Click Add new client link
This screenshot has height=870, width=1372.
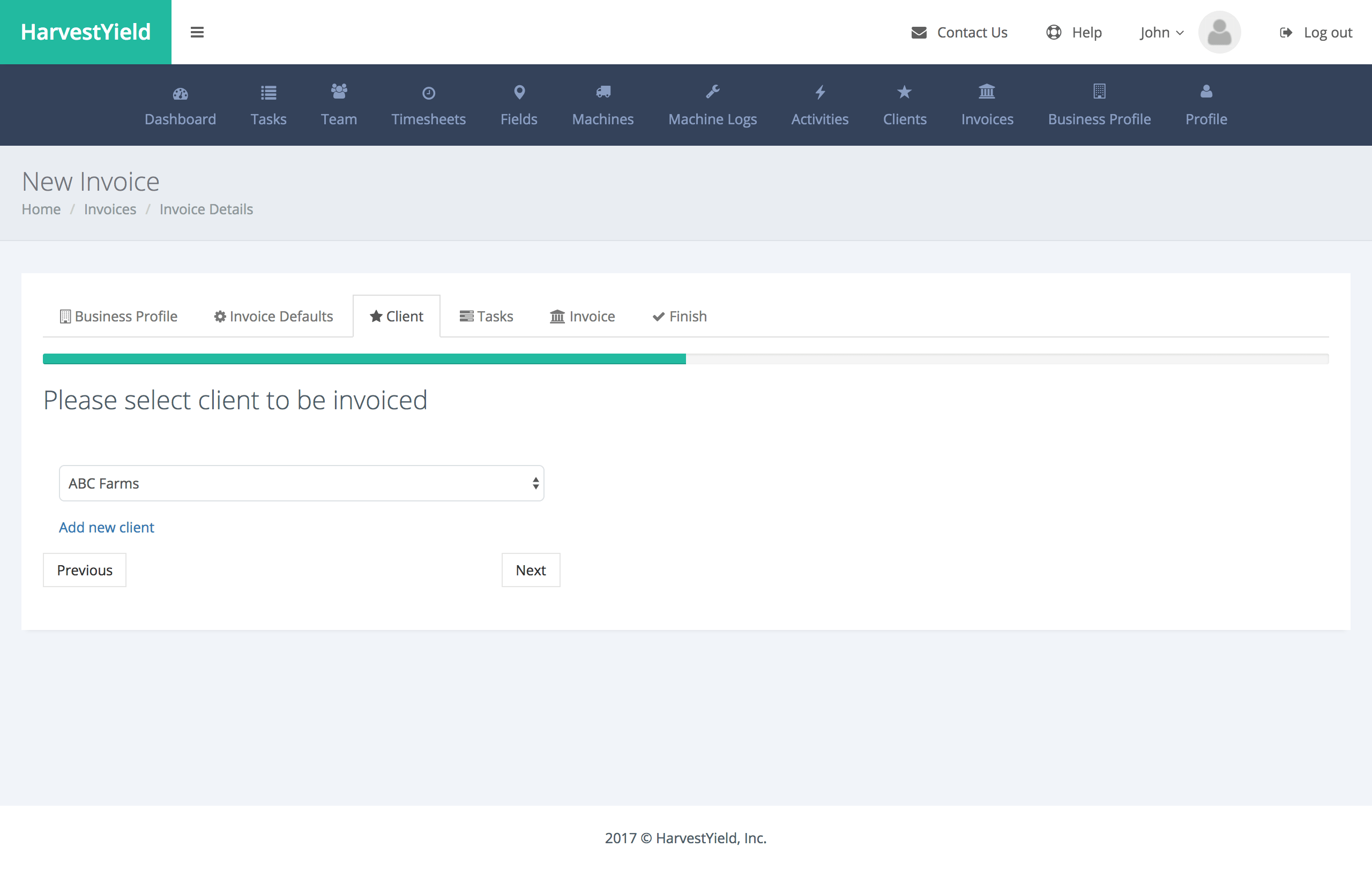[x=107, y=527]
